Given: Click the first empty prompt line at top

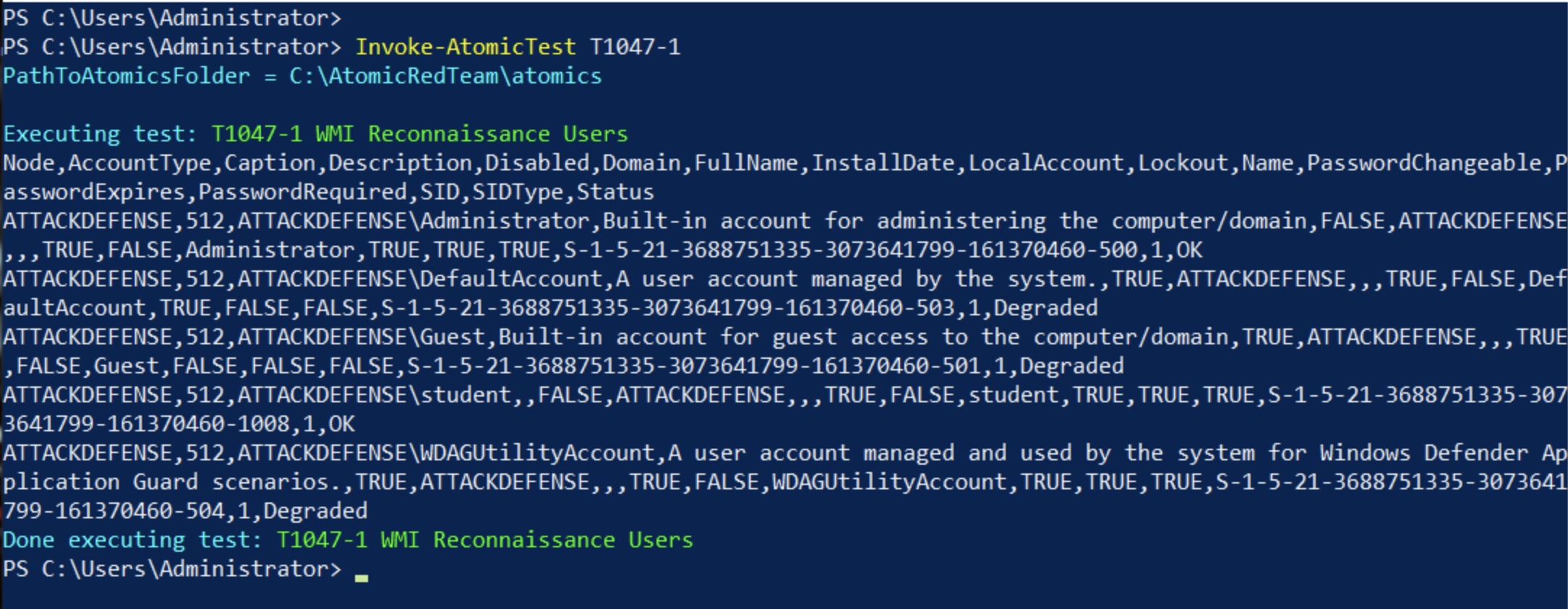Looking at the screenshot, I should [x=172, y=18].
